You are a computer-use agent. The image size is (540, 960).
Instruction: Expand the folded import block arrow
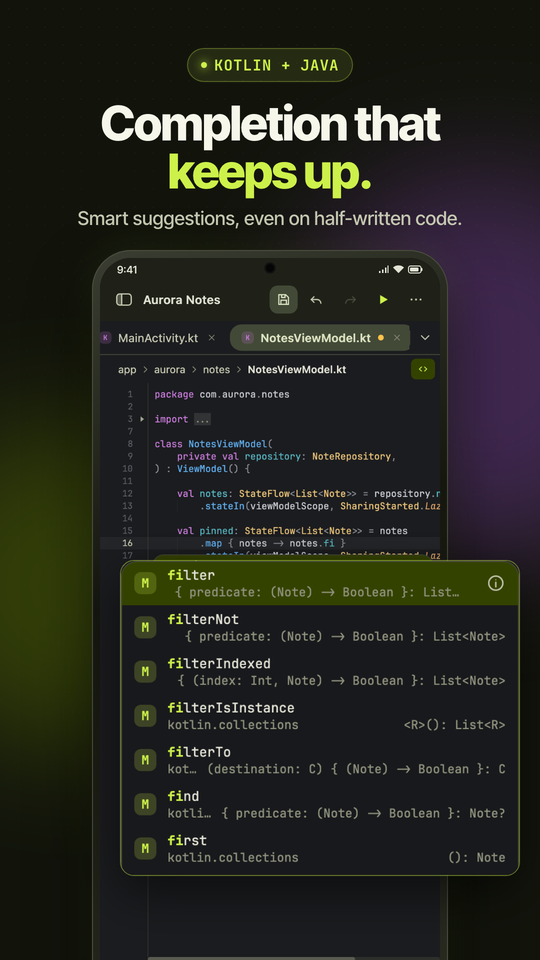pos(142,419)
